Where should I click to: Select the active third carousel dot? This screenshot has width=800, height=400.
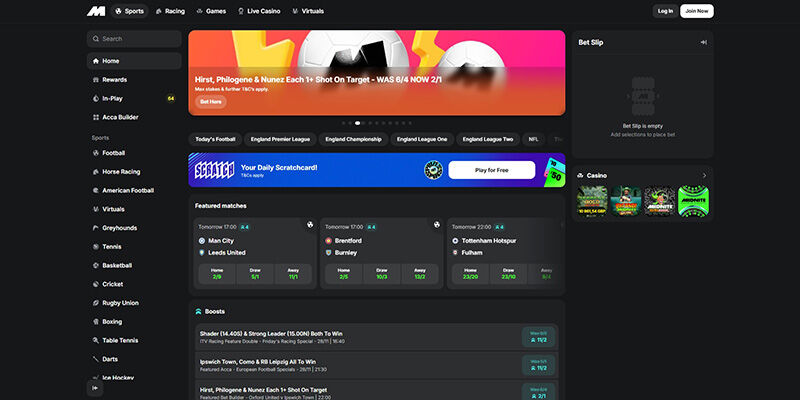(358, 123)
